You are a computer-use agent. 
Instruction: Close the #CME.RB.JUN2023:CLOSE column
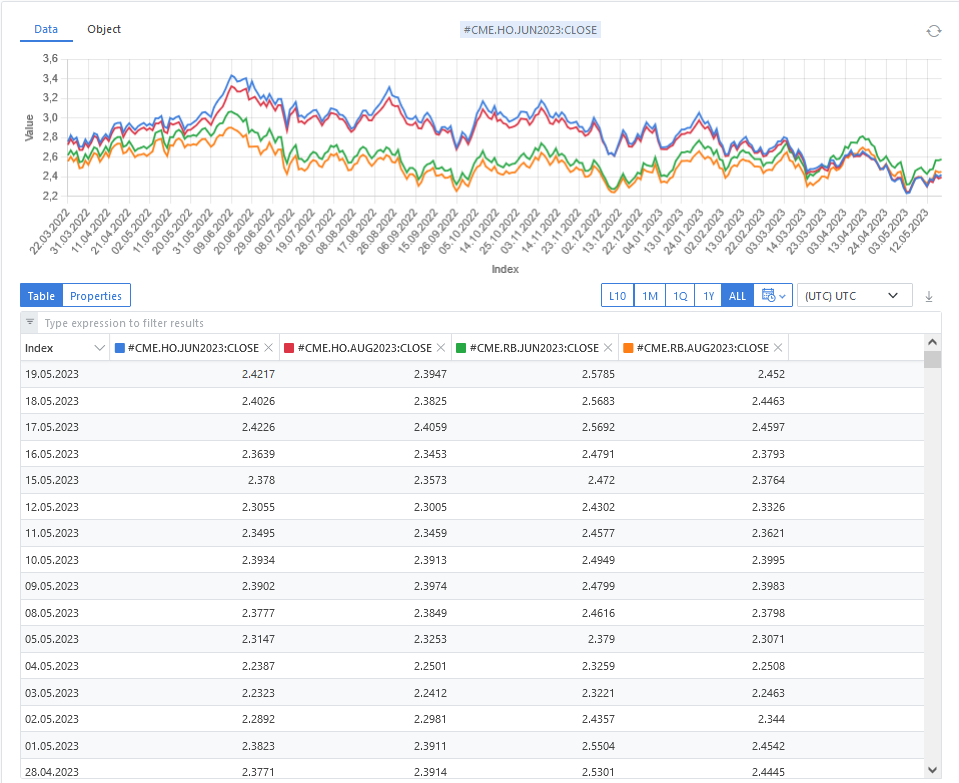(x=608, y=348)
